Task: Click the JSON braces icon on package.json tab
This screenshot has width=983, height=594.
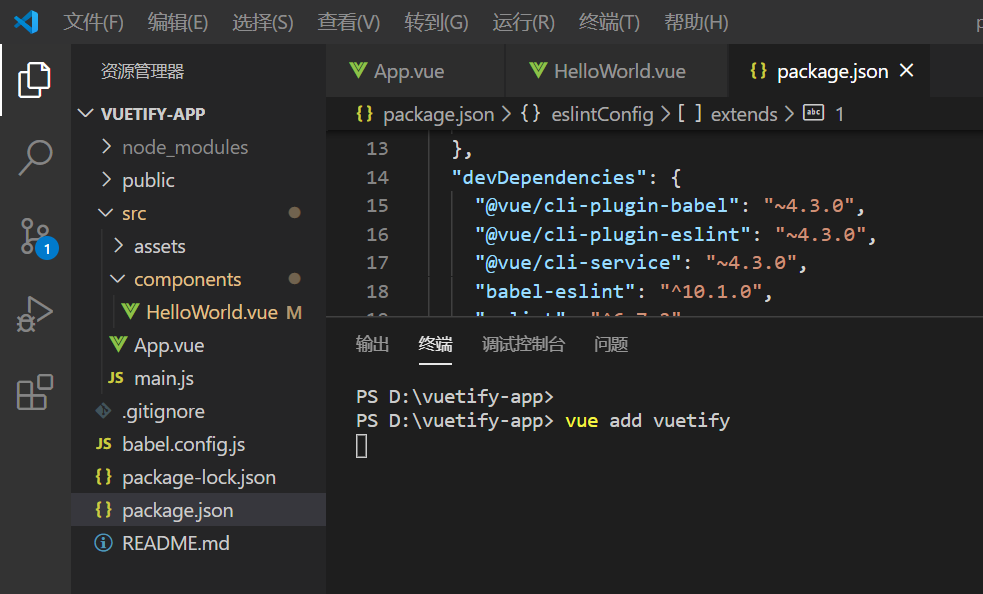Action: (759, 71)
